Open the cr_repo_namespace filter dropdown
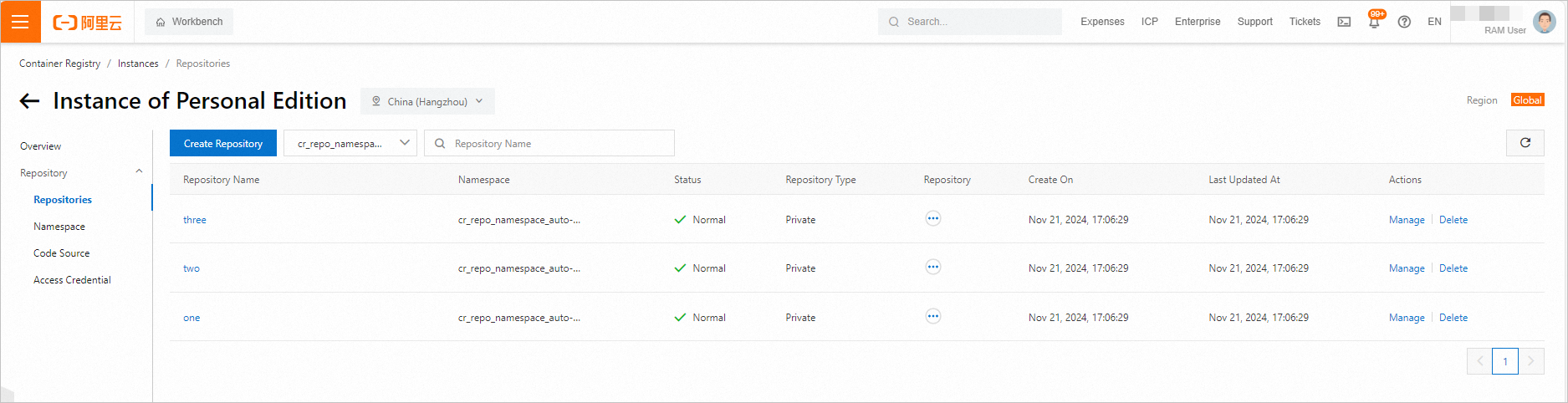 pyautogui.click(x=350, y=143)
